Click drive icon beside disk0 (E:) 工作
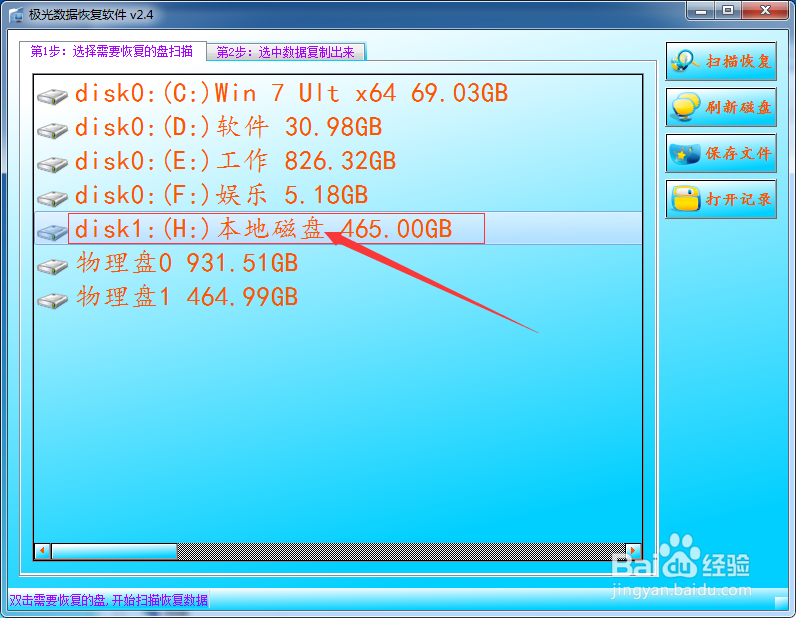This screenshot has height=618, width=796. pos(52,164)
